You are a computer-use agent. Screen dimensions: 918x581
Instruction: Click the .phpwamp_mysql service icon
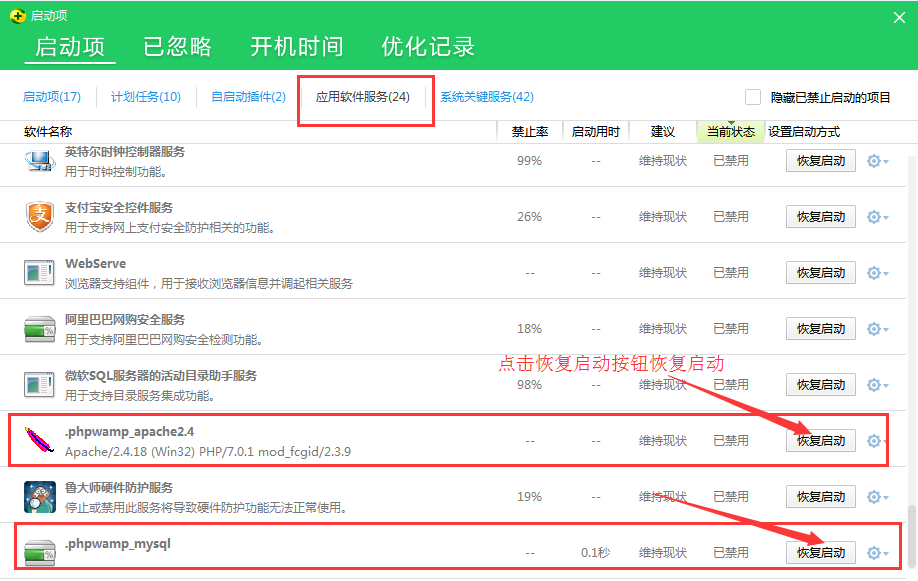40,553
